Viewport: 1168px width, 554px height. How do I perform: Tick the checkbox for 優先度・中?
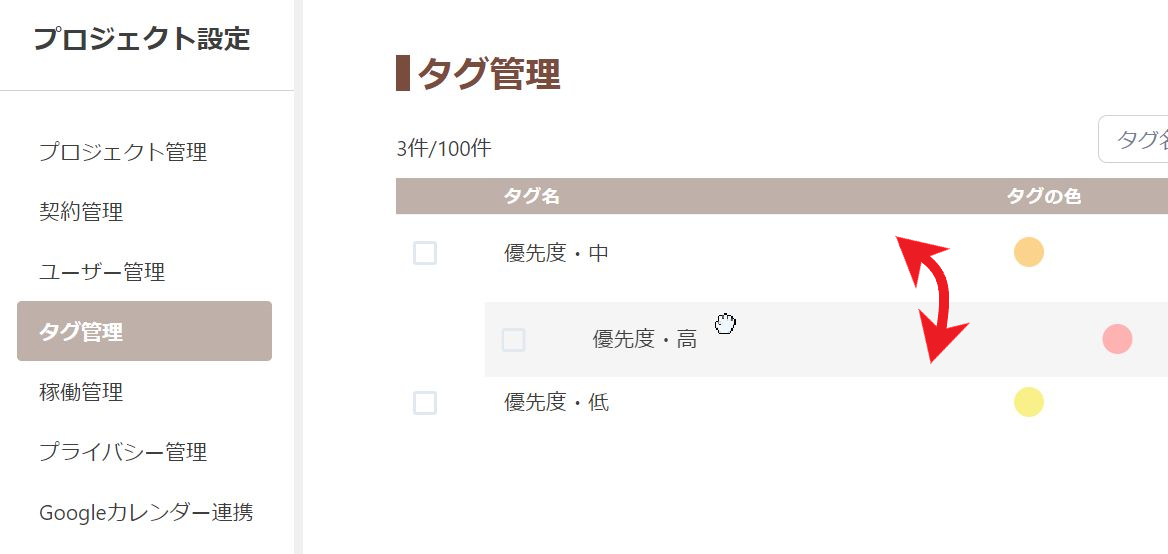[425, 253]
